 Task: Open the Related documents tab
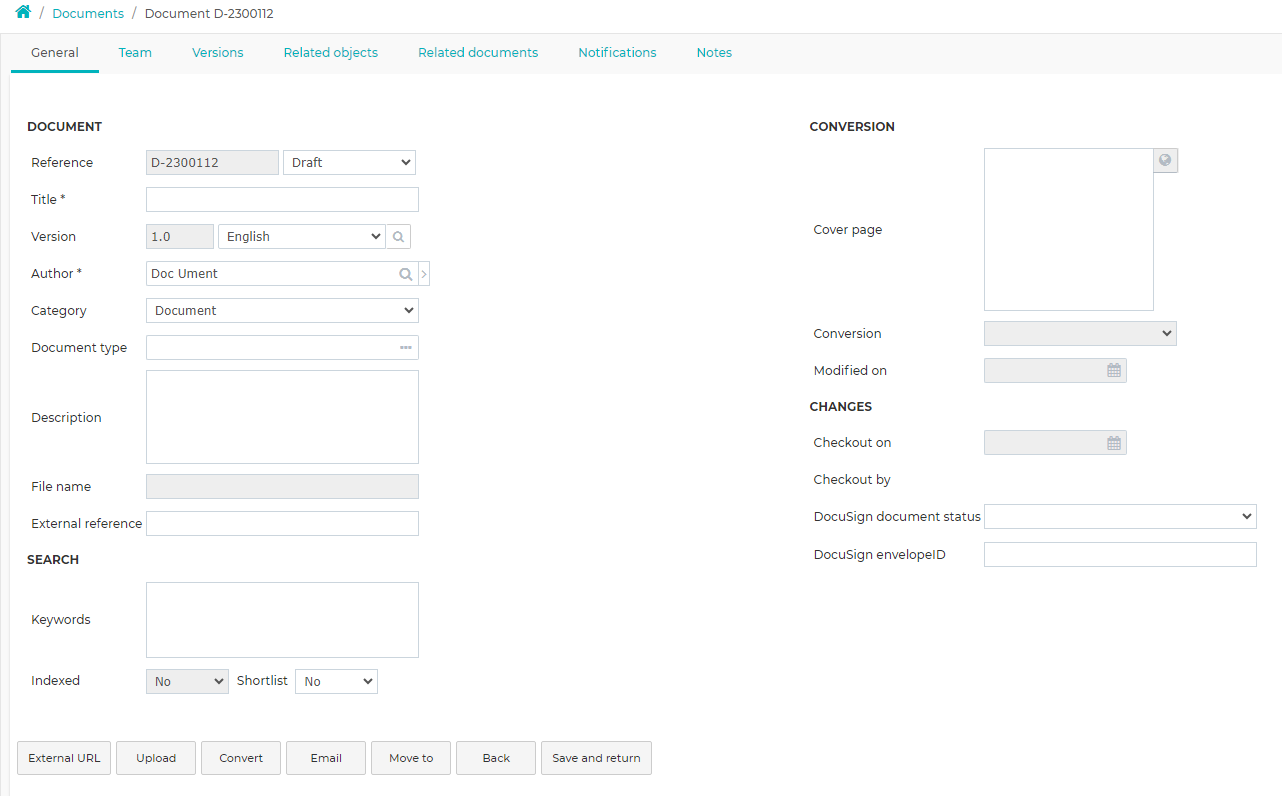[478, 53]
